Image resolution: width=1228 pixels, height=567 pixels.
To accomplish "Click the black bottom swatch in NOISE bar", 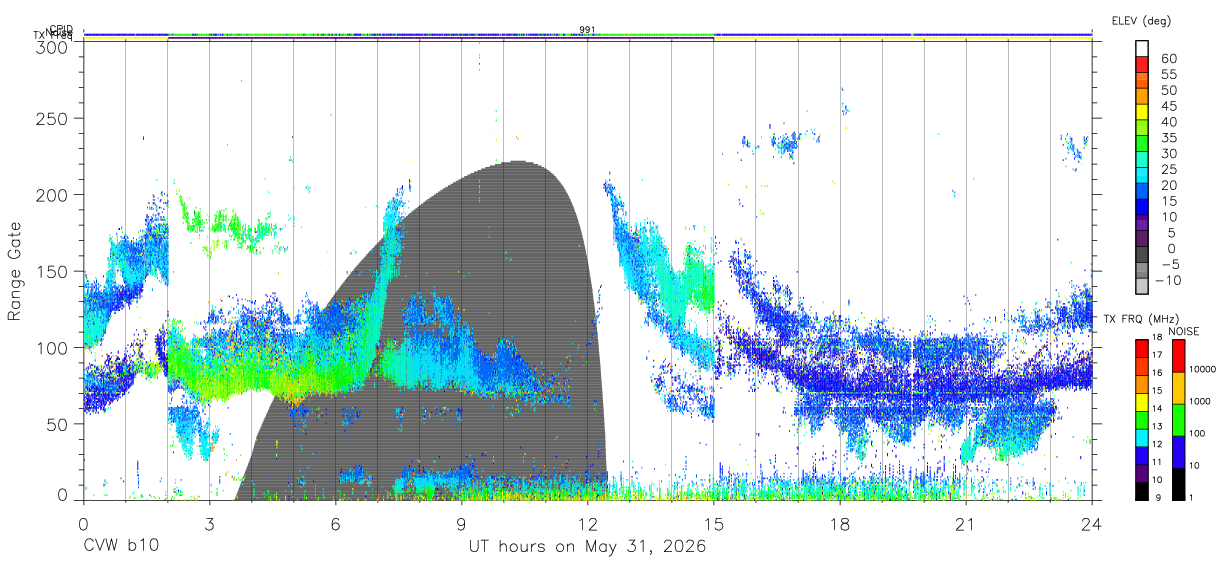I will coord(1177,484).
